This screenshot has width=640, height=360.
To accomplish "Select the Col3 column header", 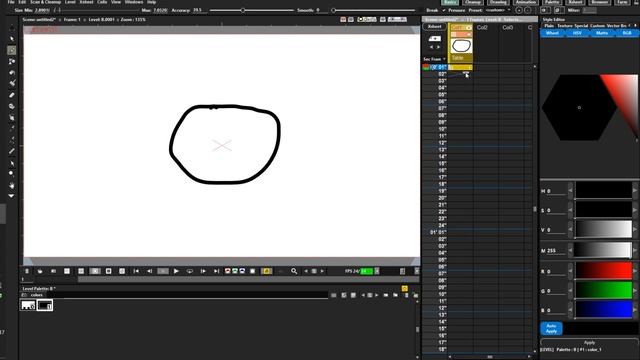I will click(507, 27).
